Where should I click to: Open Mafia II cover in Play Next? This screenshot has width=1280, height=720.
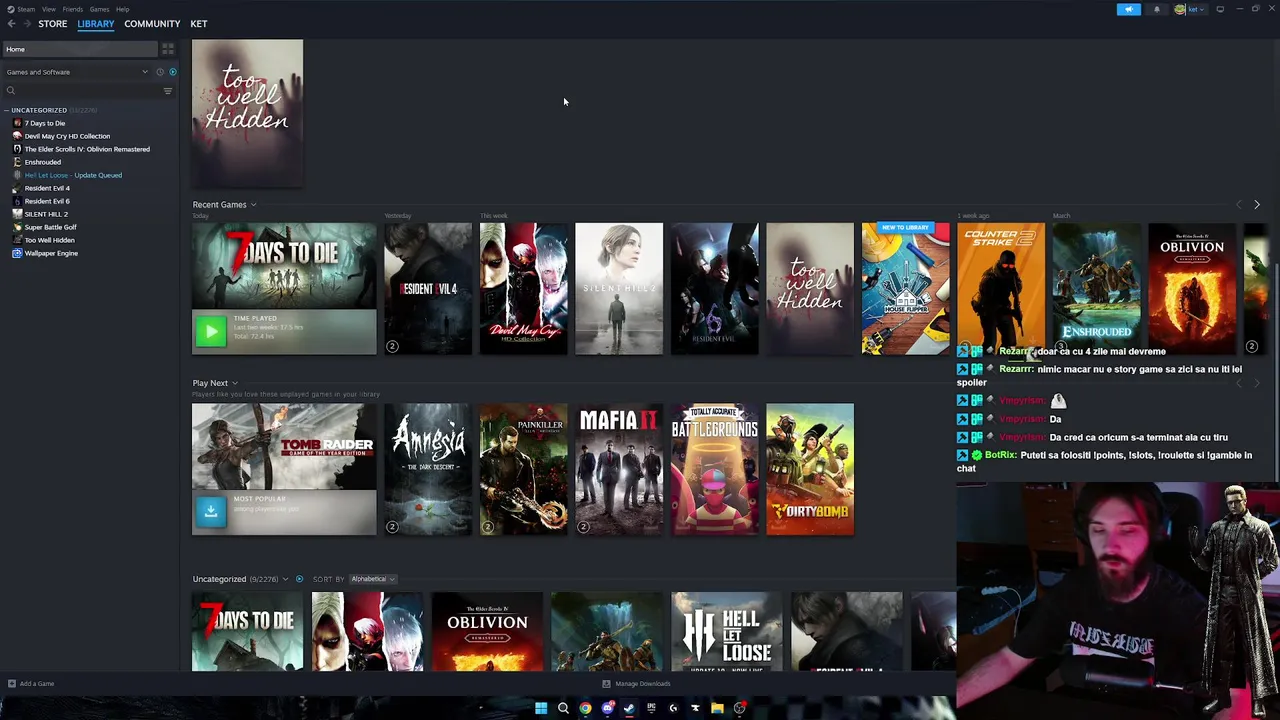[x=619, y=469]
